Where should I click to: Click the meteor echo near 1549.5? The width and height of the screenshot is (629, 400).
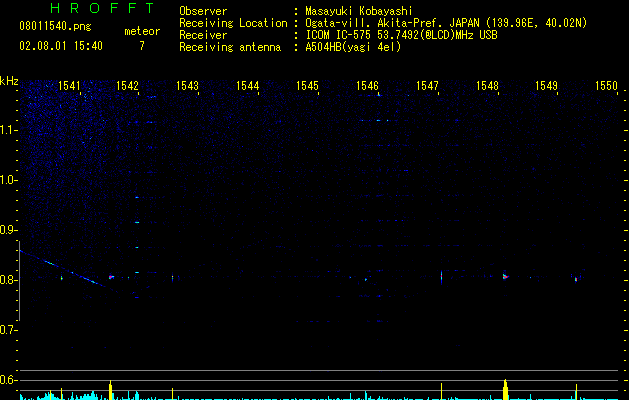[x=576, y=279]
